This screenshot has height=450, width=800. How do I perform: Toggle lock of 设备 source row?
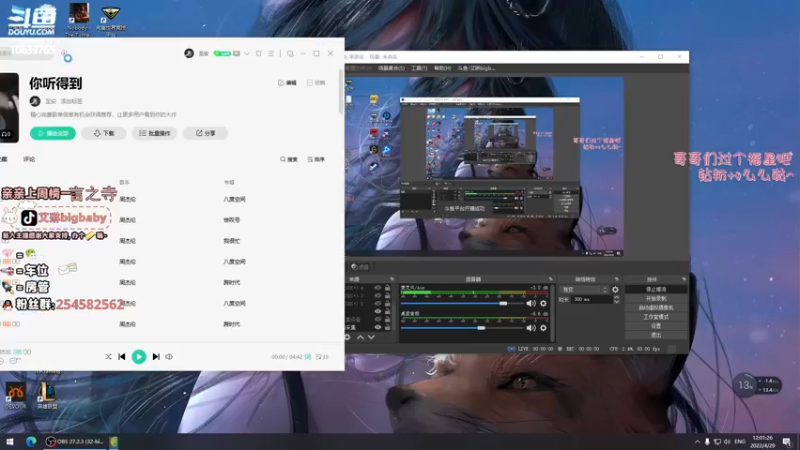387,319
